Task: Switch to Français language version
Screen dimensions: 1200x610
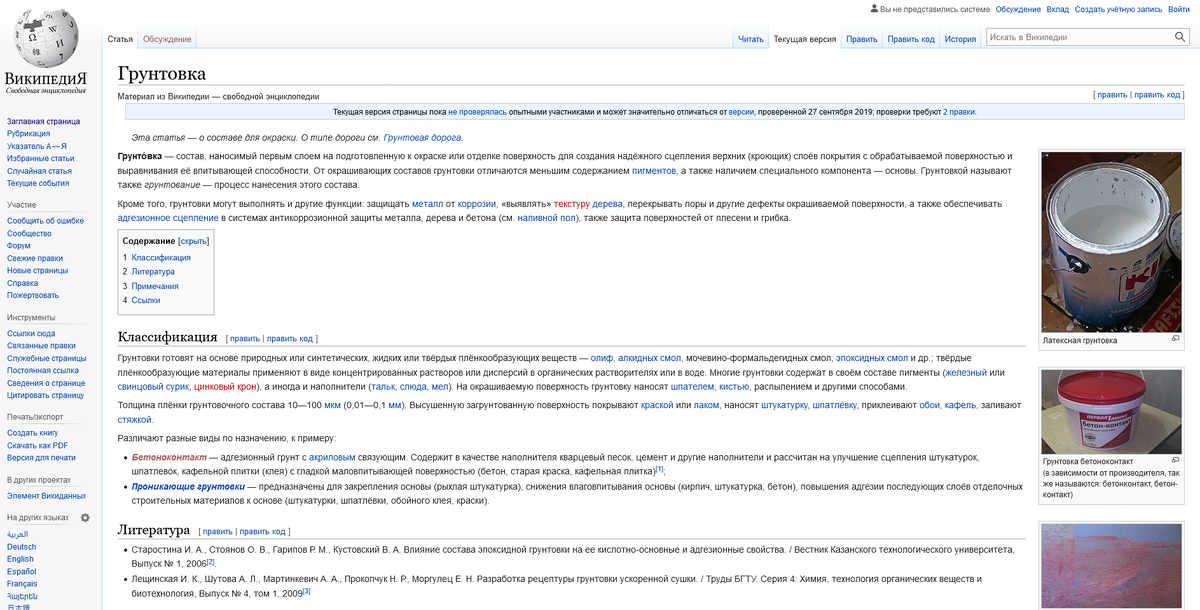Action: pyautogui.click(x=22, y=583)
